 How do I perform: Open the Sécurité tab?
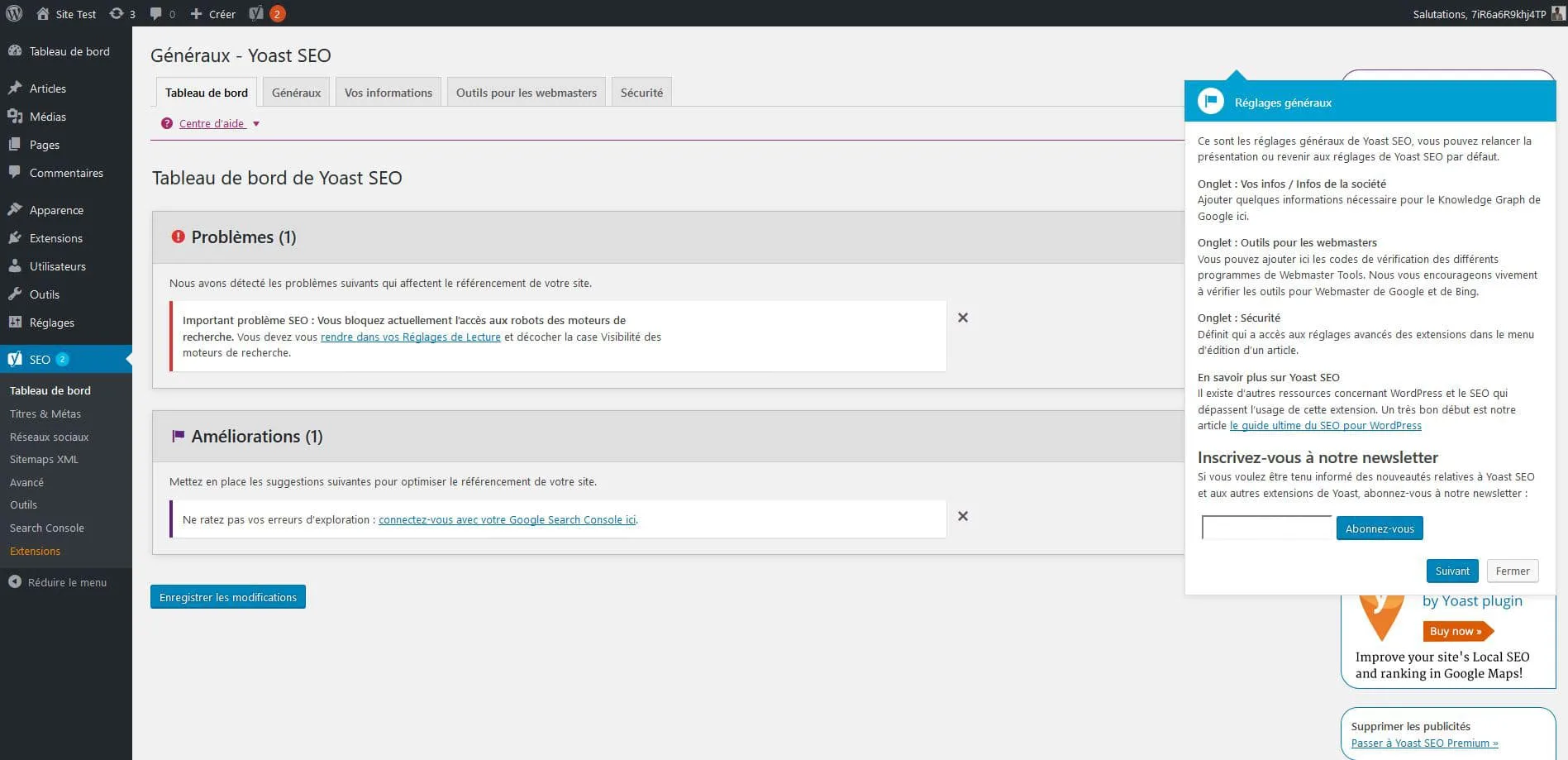click(641, 92)
